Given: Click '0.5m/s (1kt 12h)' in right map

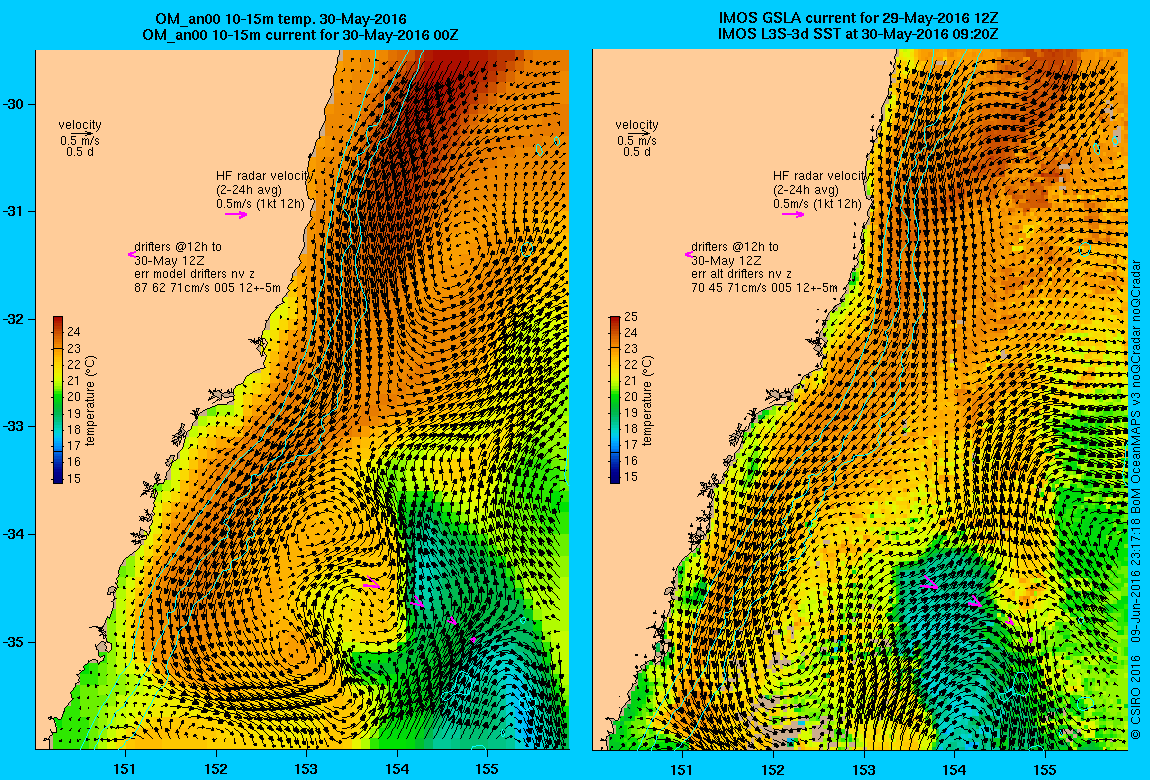Looking at the screenshot, I should coord(817,204).
